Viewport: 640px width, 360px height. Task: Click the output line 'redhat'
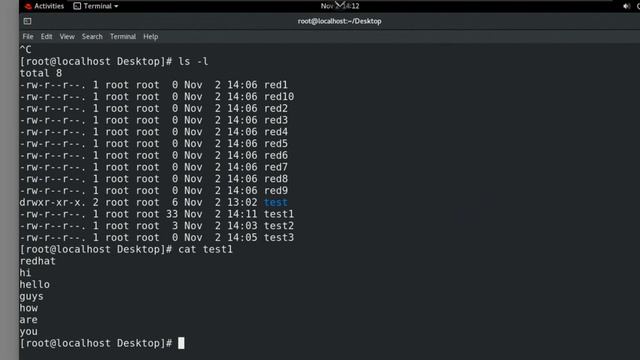38,261
